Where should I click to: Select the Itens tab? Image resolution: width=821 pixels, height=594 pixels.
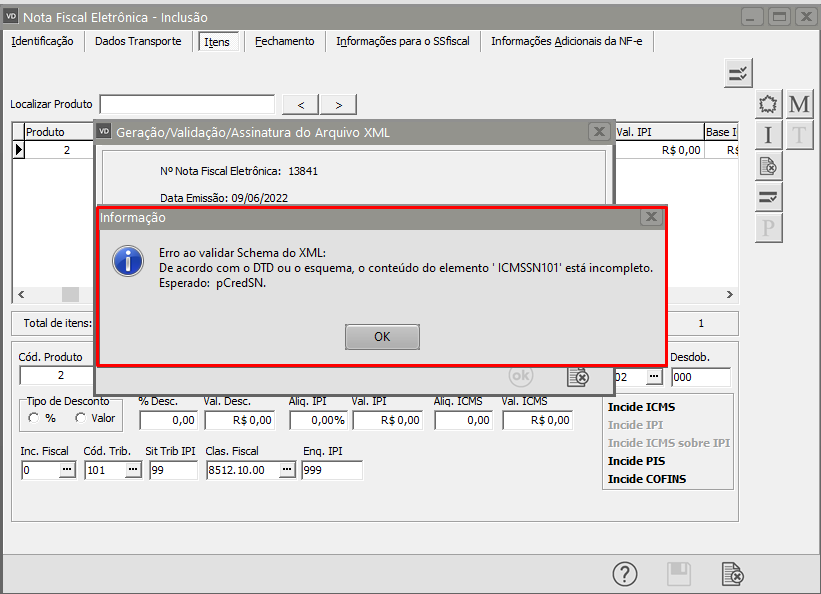pyautogui.click(x=217, y=42)
